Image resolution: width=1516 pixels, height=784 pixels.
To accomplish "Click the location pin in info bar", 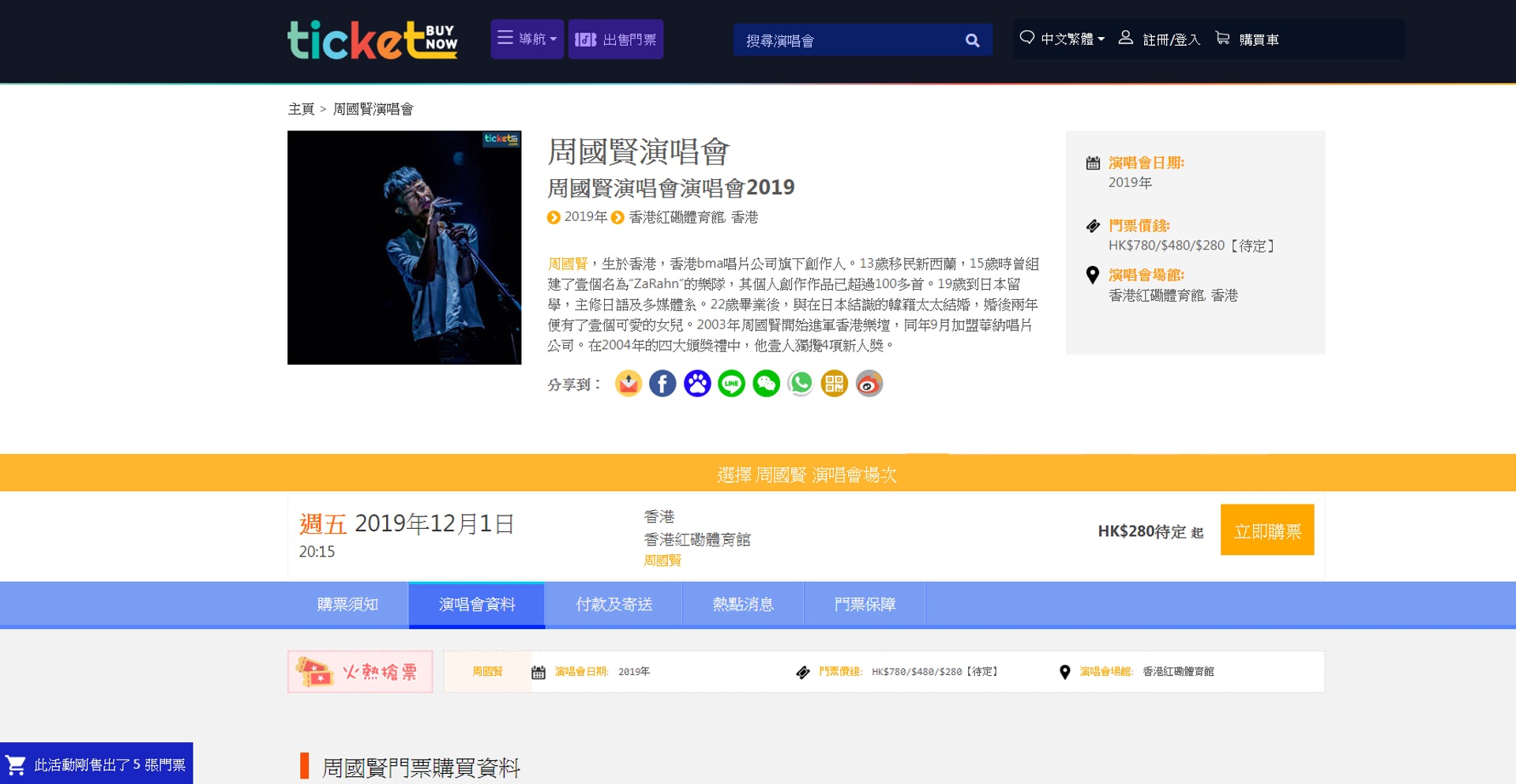I will coord(1064,673).
